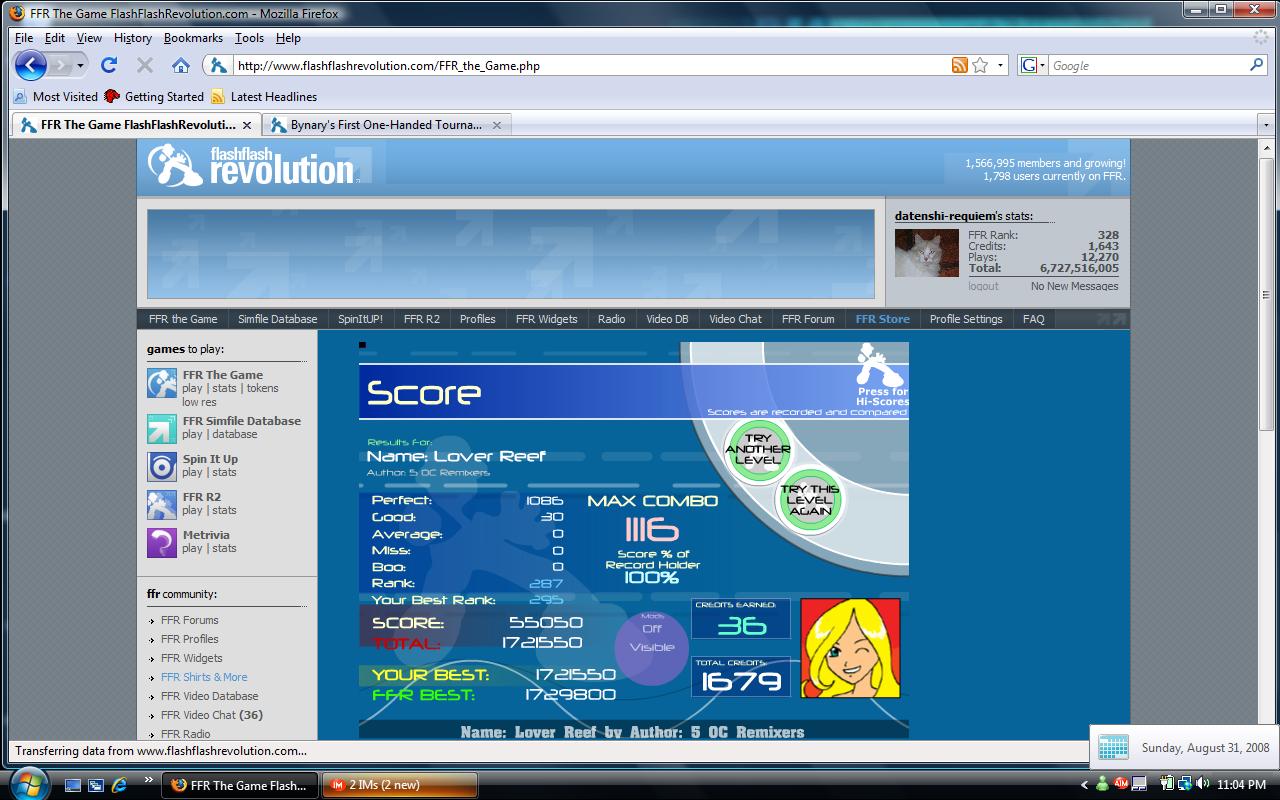The height and width of the screenshot is (800, 1280).
Task: Toggle the Mods Off Visible circle
Action: (652, 646)
